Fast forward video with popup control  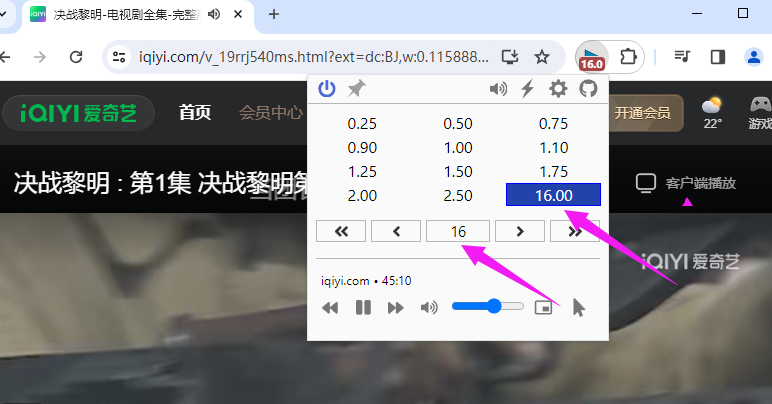[x=395, y=308]
